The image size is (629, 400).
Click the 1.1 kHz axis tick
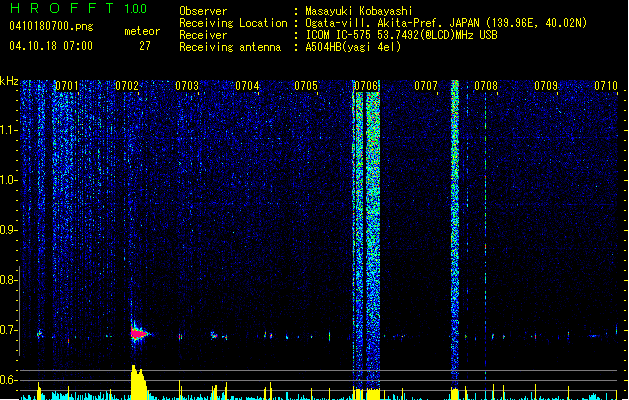(8, 130)
